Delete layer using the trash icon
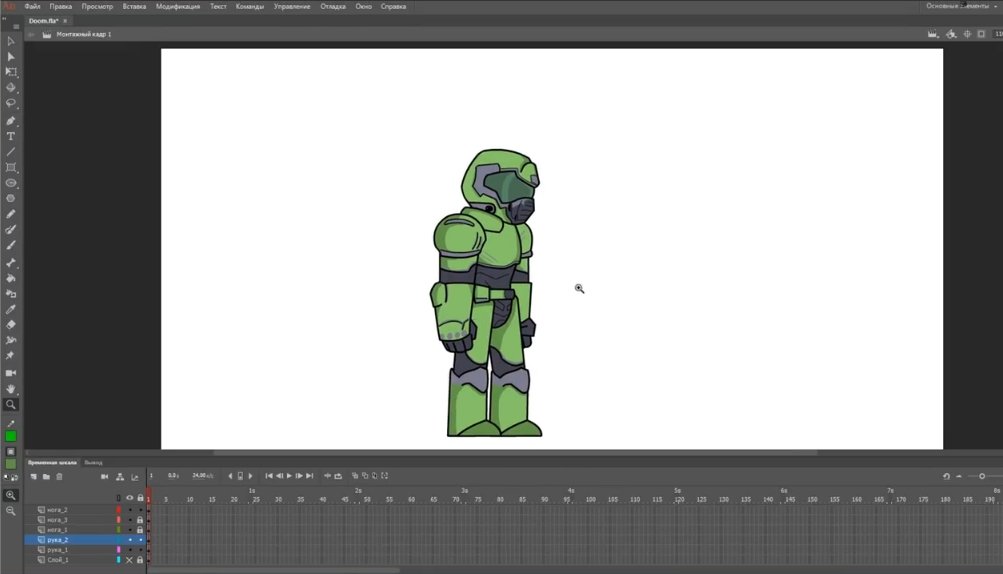1003x574 pixels. [x=59, y=476]
